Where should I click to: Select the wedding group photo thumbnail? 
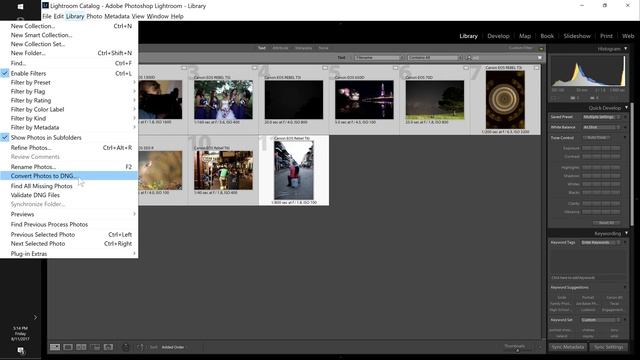click(223, 100)
